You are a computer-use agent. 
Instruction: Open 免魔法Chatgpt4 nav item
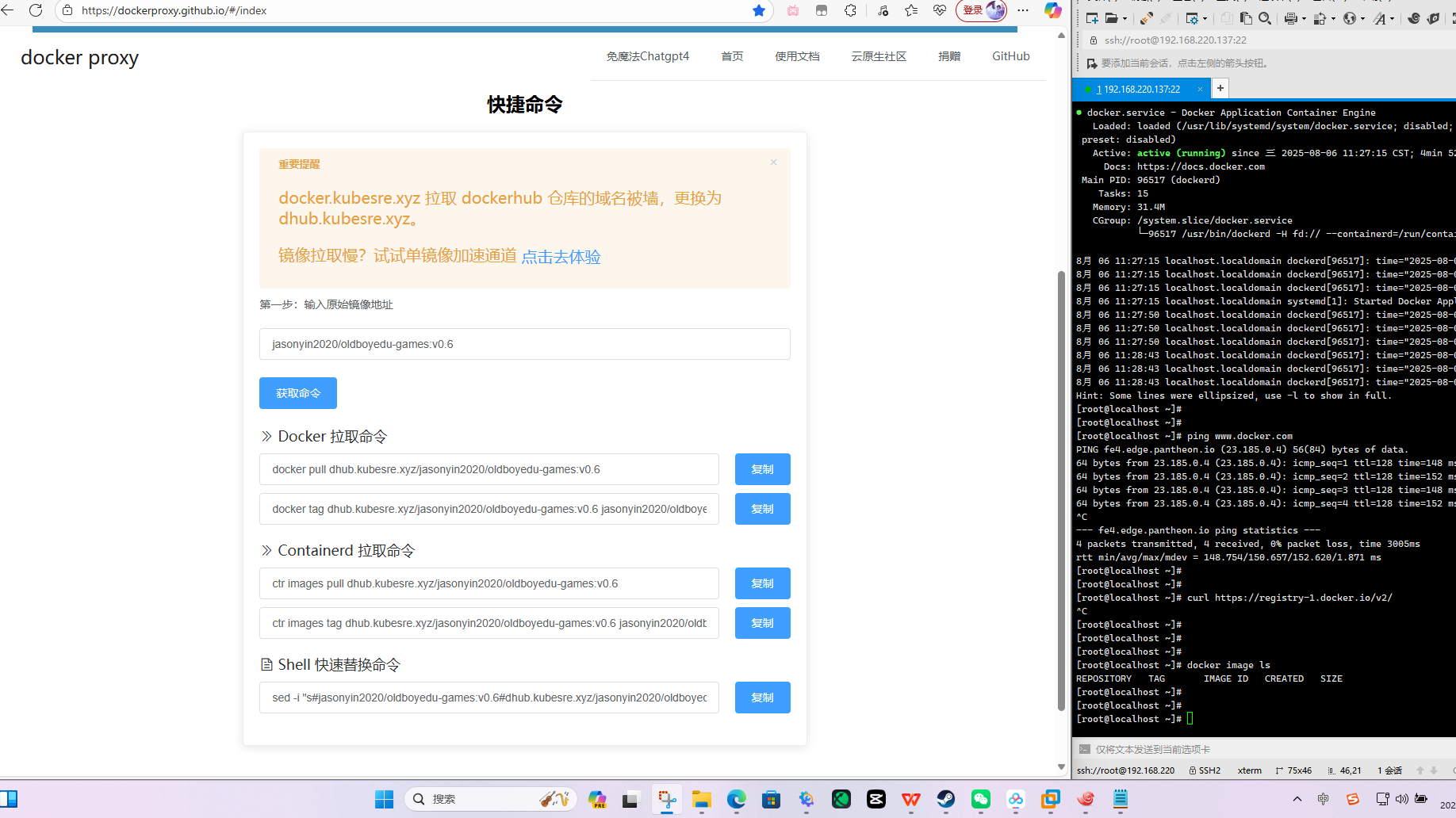coord(648,56)
